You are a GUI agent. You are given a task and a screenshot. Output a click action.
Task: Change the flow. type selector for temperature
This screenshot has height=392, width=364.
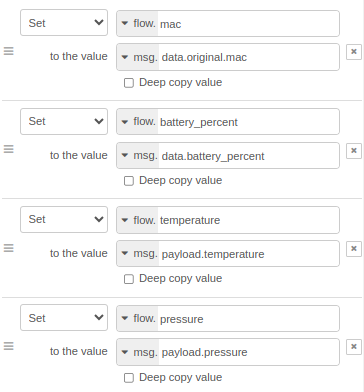tap(138, 220)
